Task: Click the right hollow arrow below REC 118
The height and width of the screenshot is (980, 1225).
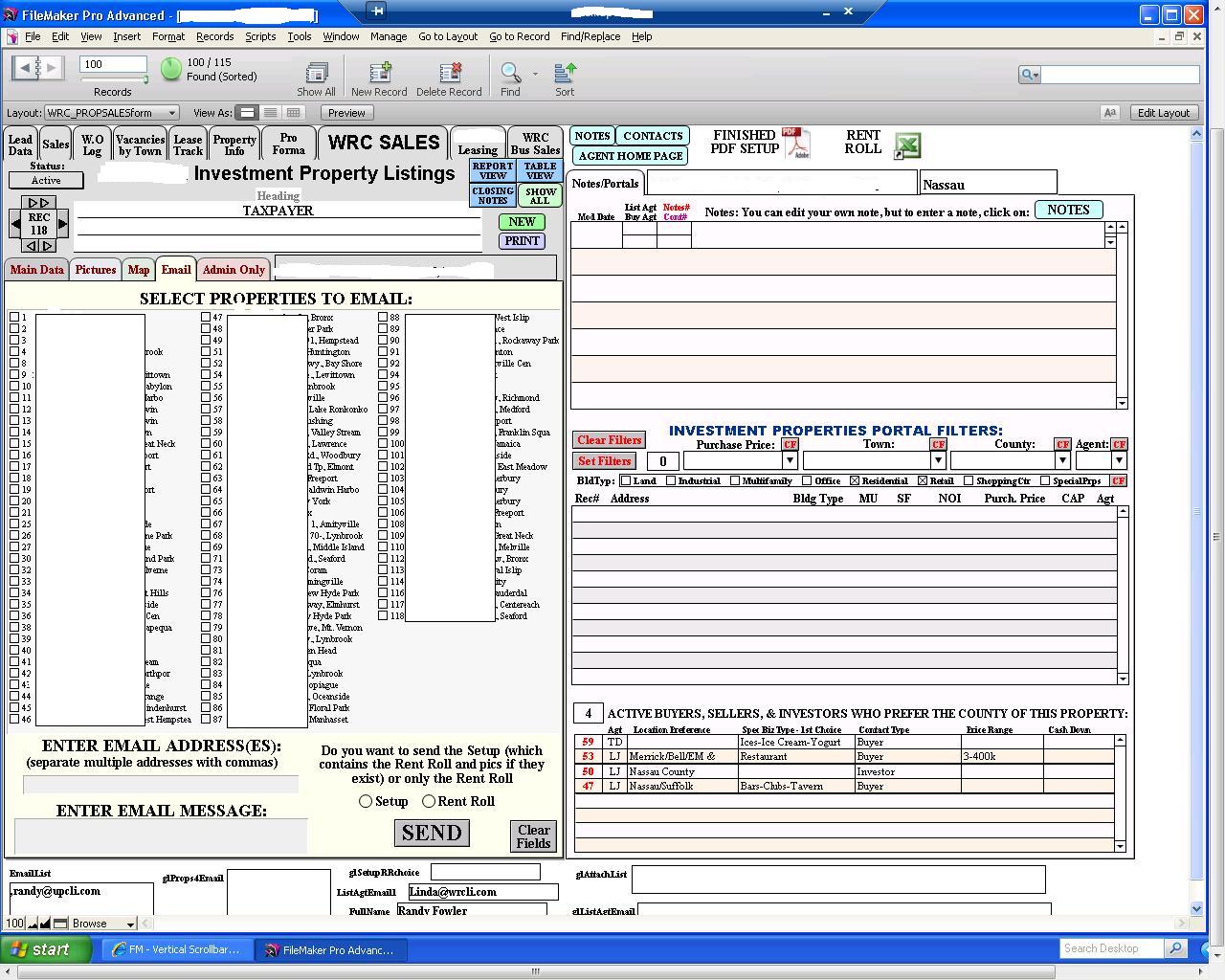Action: point(48,246)
